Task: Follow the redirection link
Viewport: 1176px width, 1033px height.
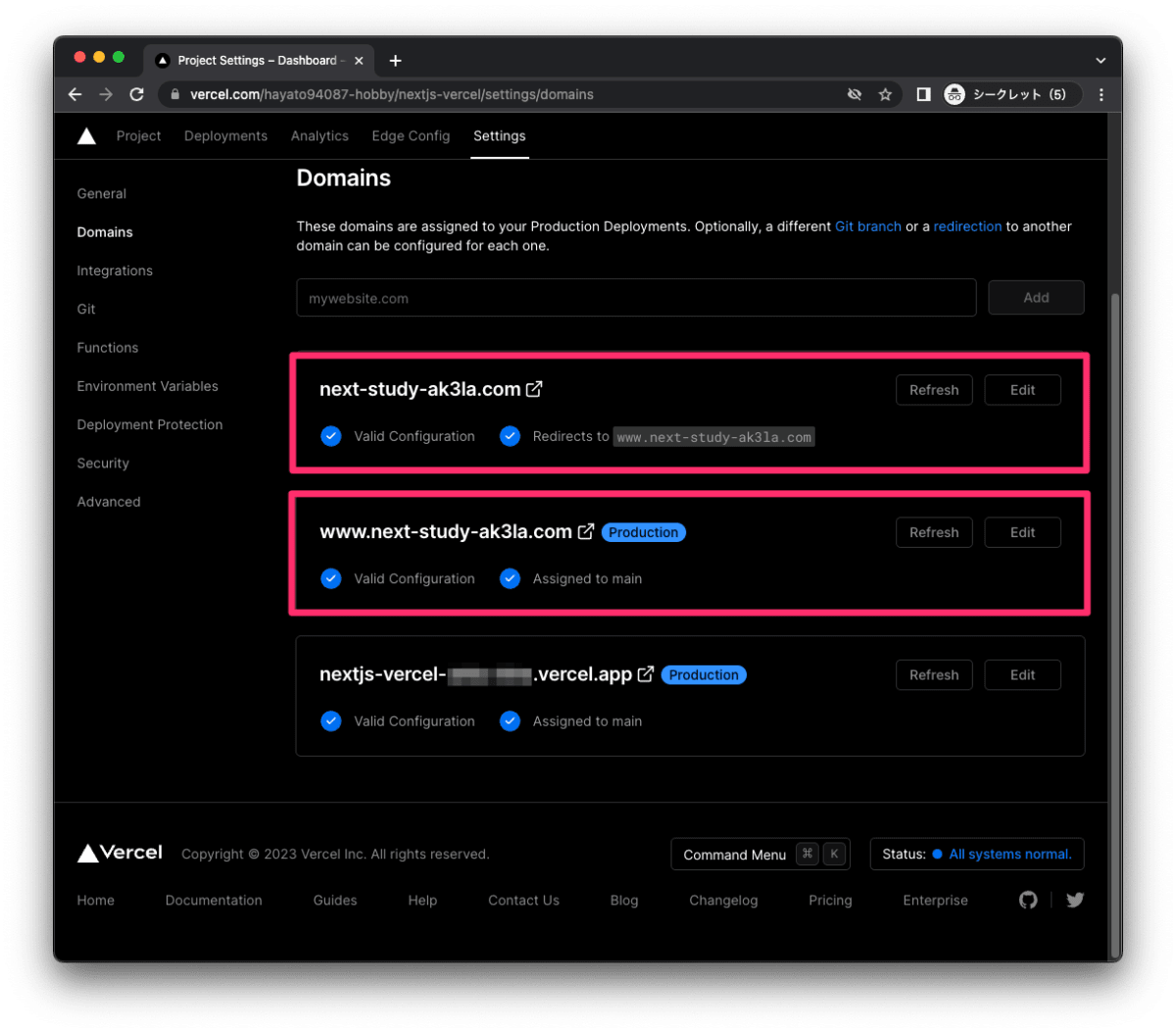Action: point(967,226)
